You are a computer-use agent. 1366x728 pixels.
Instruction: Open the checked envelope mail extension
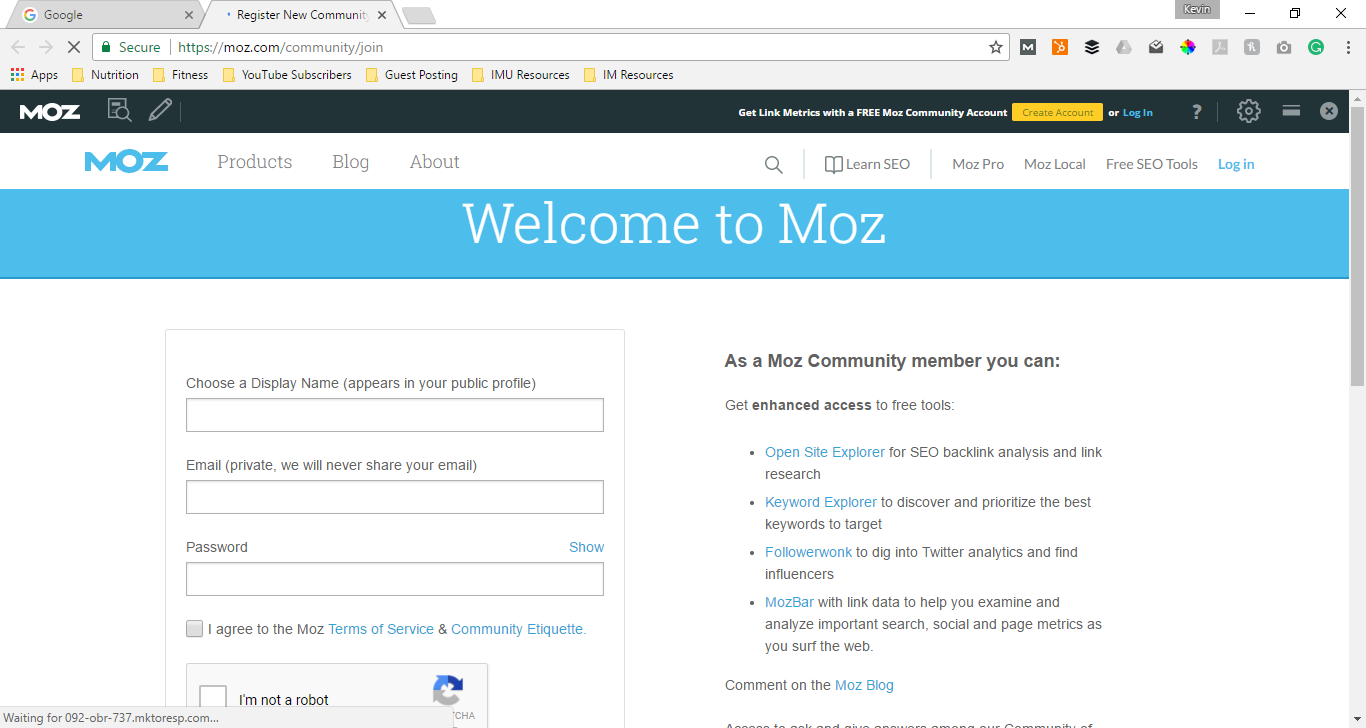[x=1156, y=47]
